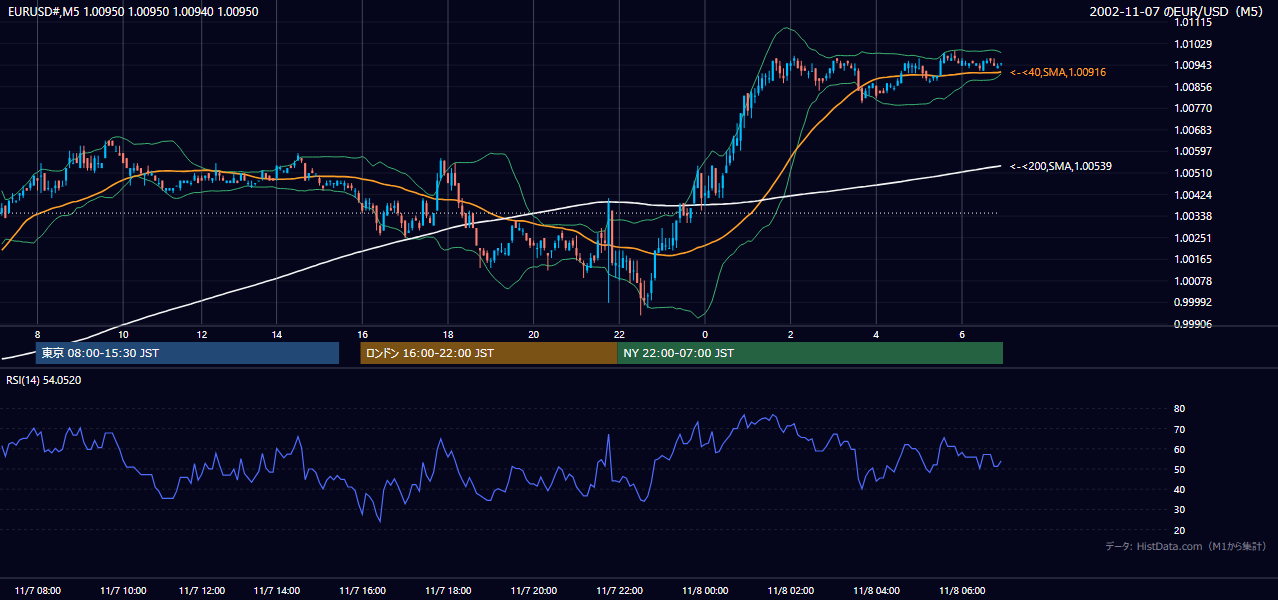
Task: Click the RSI 60 level label
Action: (x=1179, y=449)
